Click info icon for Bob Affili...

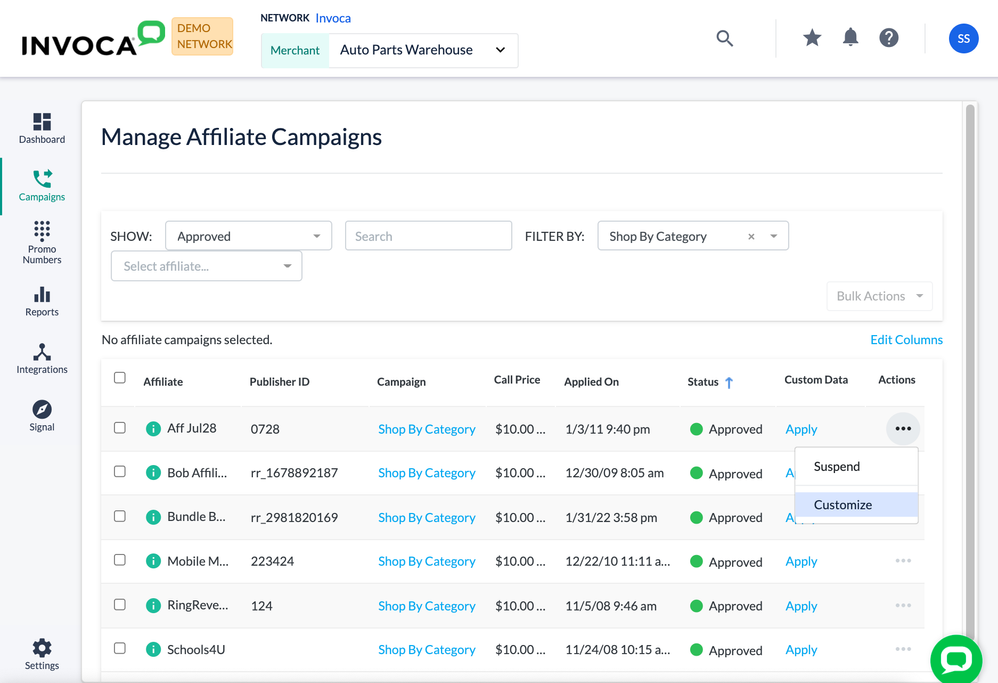(153, 472)
